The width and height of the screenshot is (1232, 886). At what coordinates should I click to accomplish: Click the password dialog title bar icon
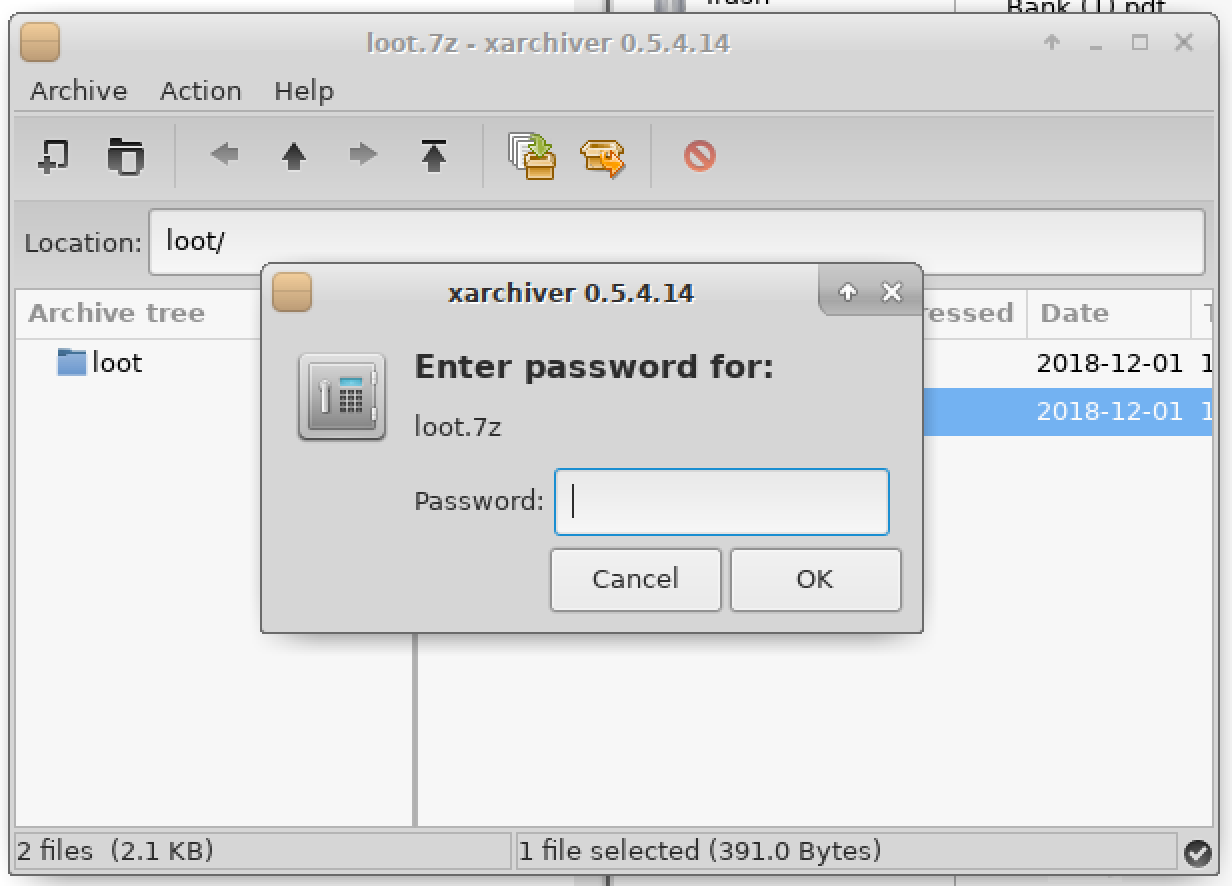tap(292, 293)
